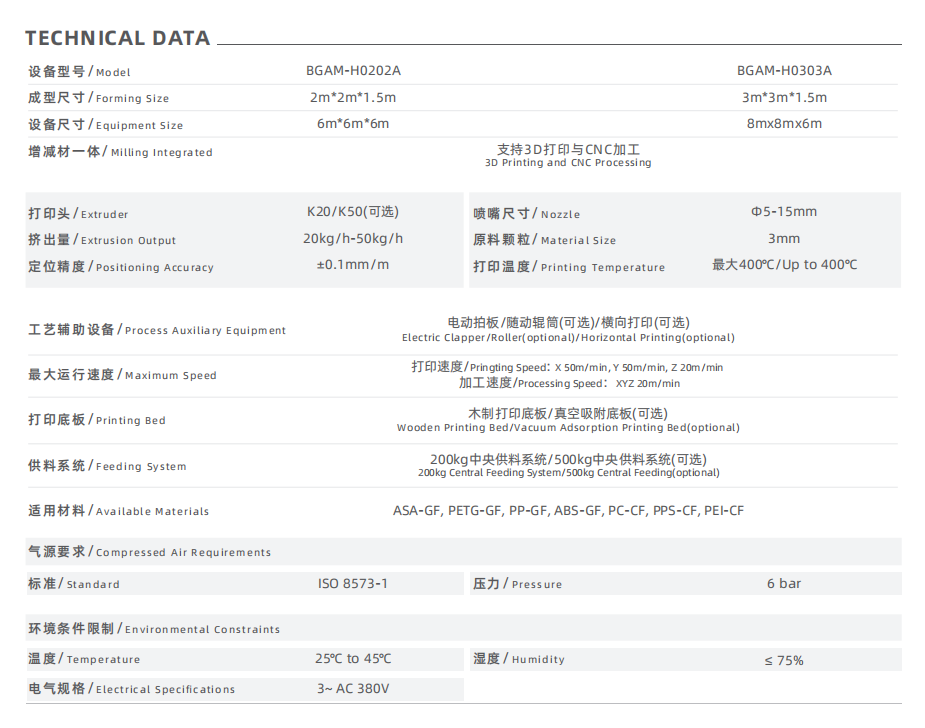Select the Equipment Size label
925x728 pixels.
coord(106,124)
